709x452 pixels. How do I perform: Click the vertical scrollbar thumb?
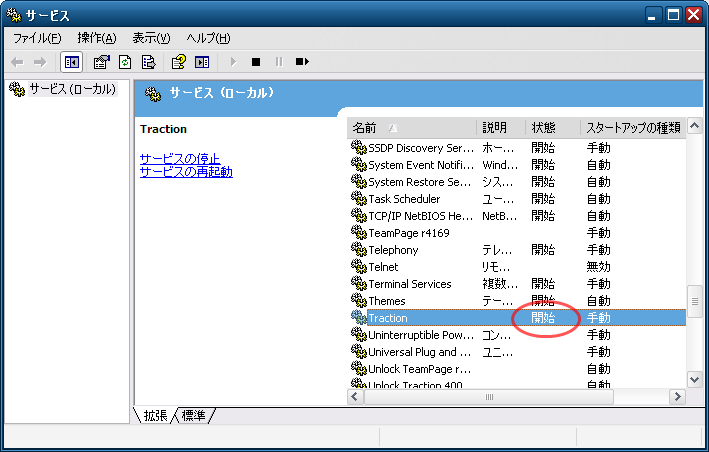click(695, 301)
